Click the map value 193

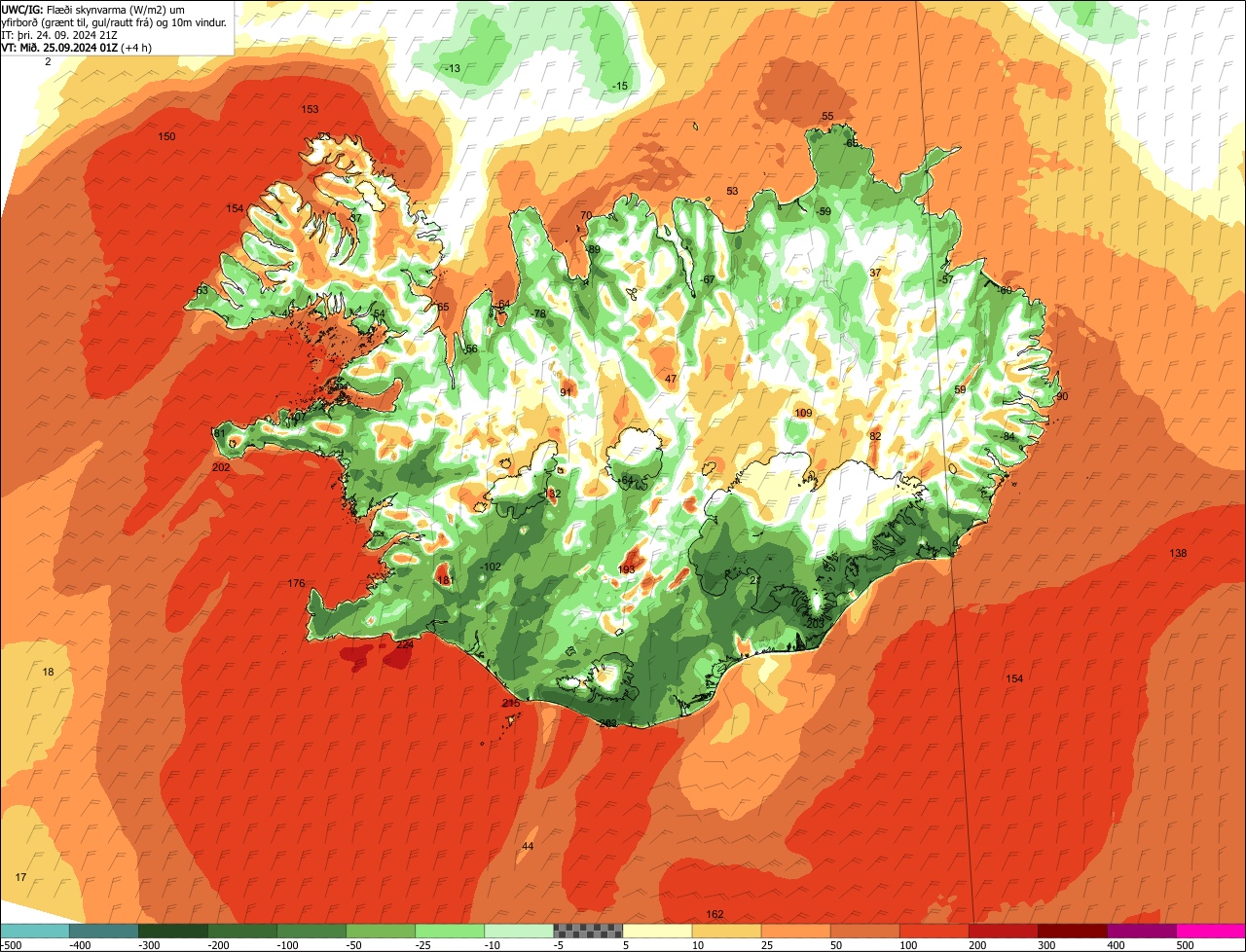627,569
